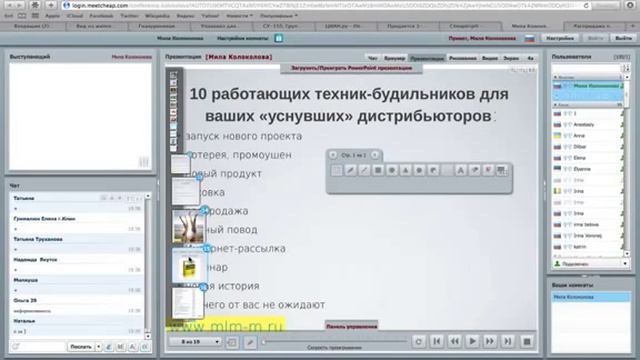Switch to the Экран tab
The image size is (640, 360).
tap(511, 58)
